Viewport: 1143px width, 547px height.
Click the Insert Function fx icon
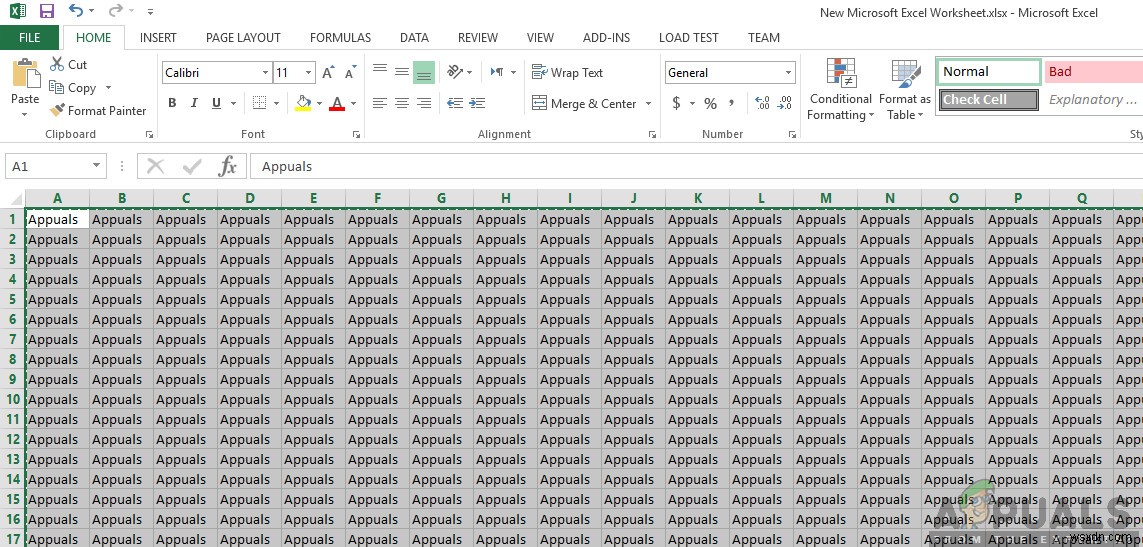point(227,166)
